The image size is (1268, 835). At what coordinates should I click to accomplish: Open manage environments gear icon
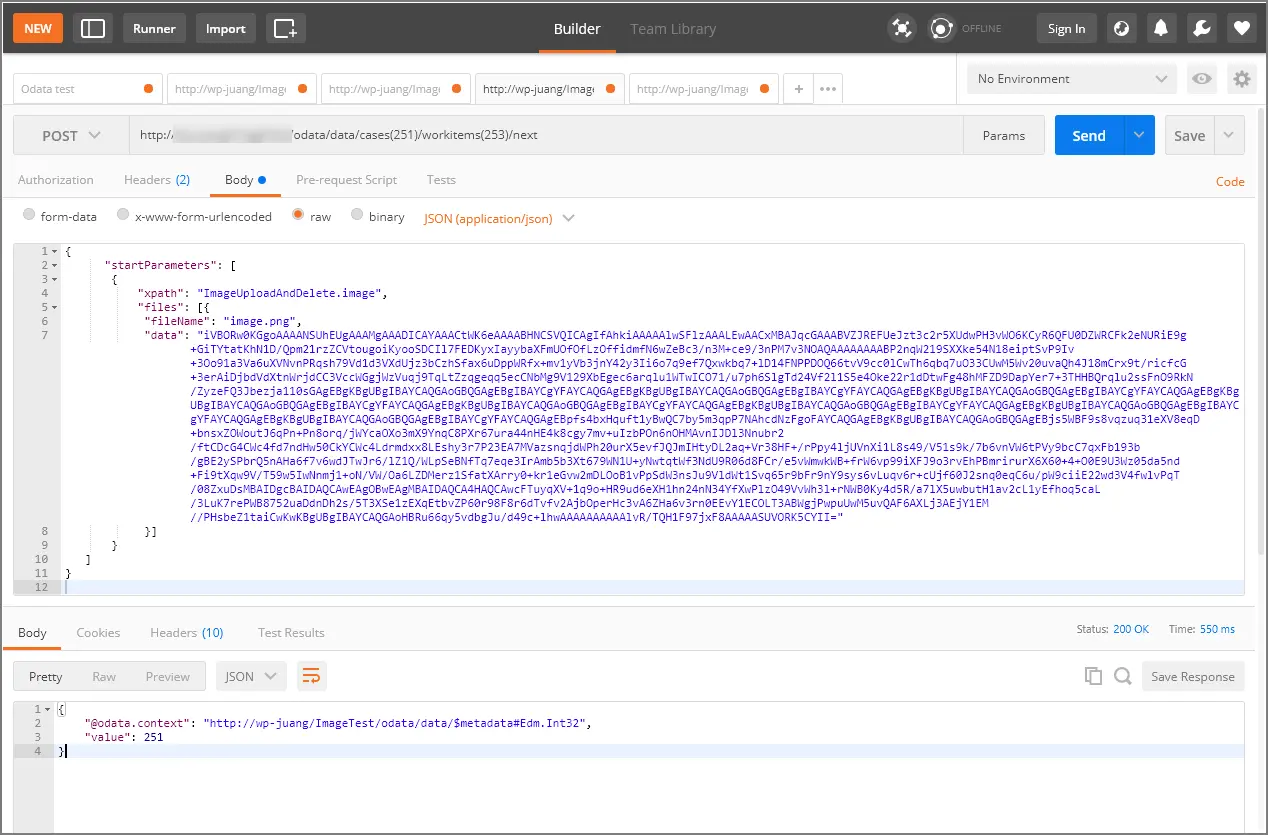(x=1242, y=78)
